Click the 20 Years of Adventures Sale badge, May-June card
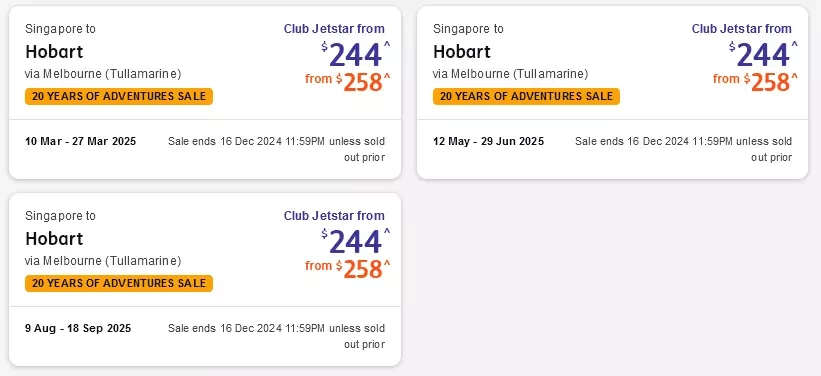 (x=526, y=96)
